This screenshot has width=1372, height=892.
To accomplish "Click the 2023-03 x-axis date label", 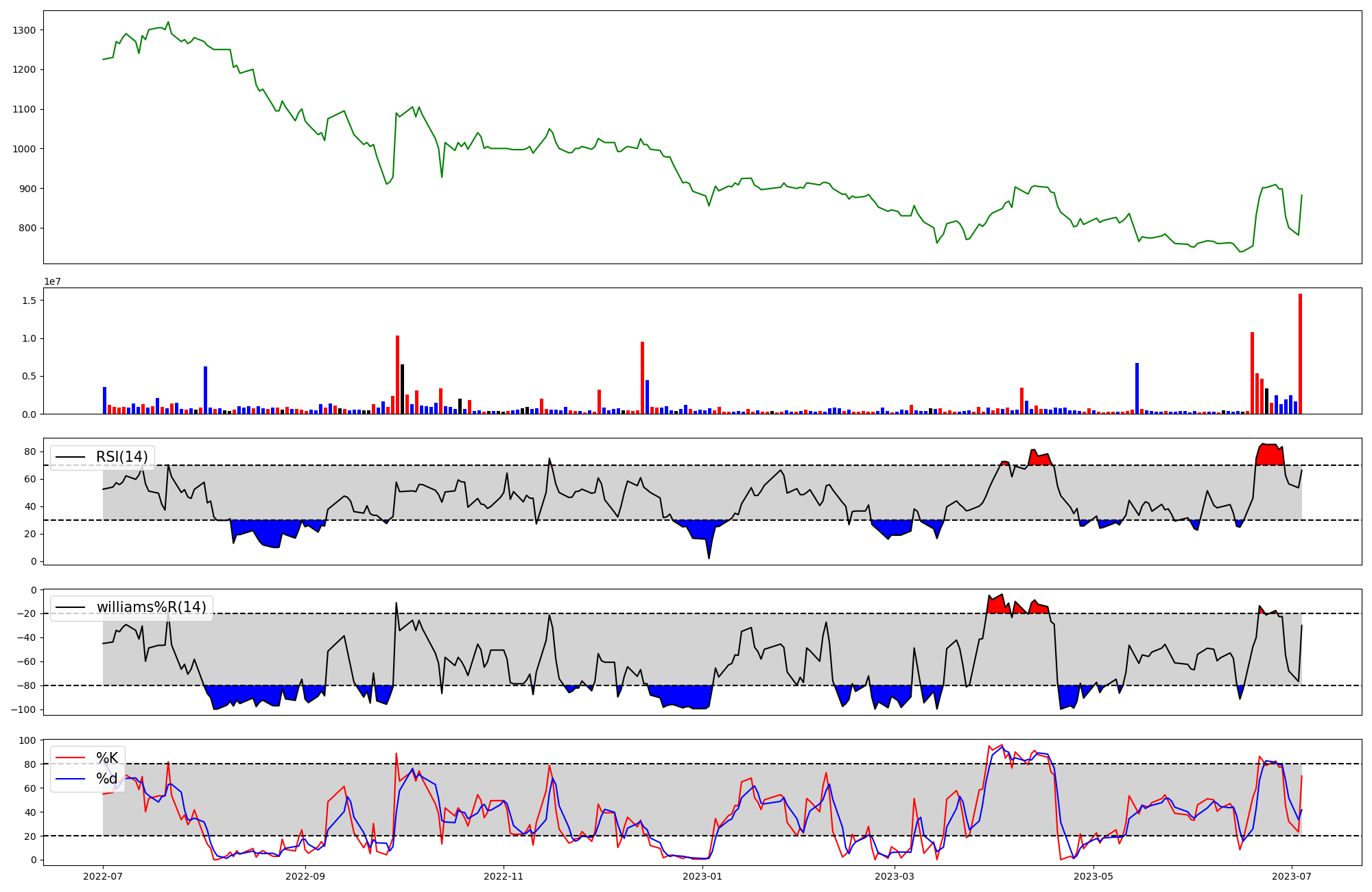I will coord(895,876).
